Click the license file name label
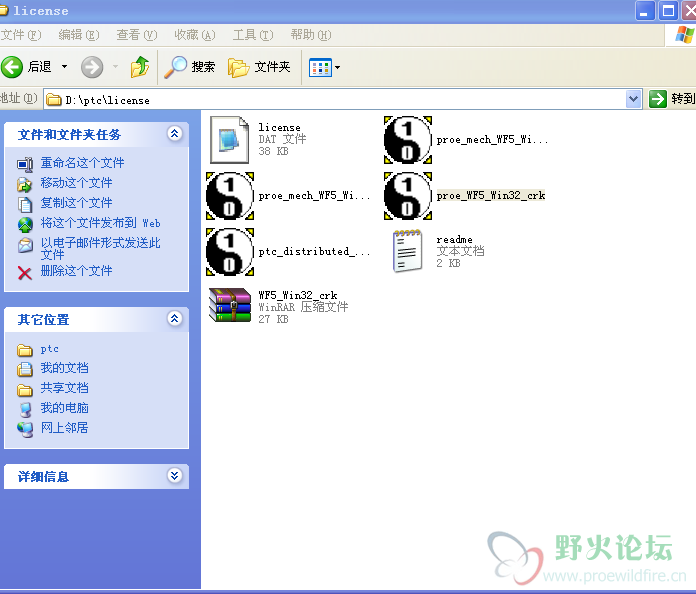Viewport: 696px width, 594px height. (x=279, y=128)
